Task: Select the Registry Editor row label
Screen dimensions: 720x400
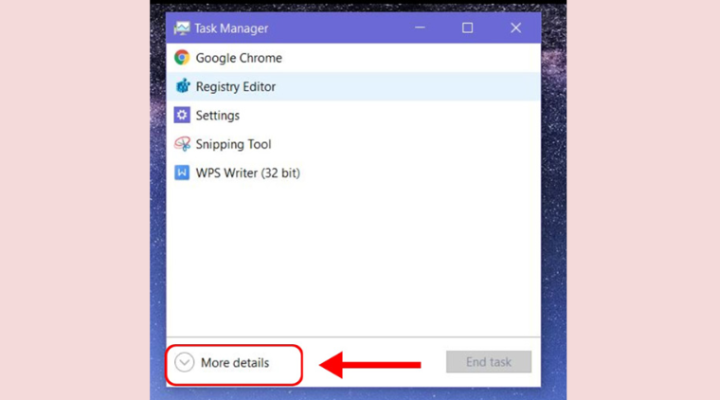Action: 236,87
